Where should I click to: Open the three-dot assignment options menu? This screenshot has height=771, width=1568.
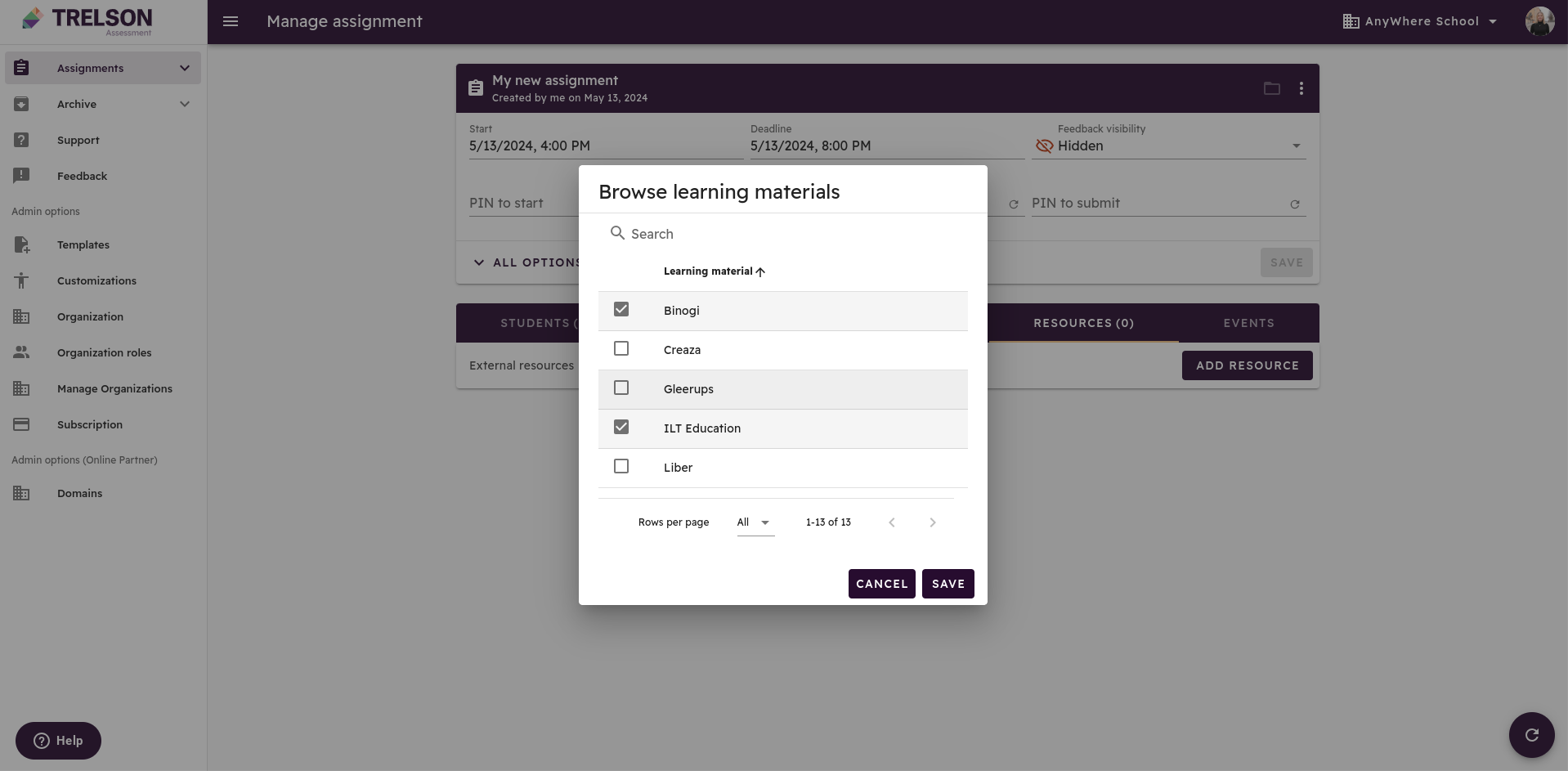(x=1301, y=88)
